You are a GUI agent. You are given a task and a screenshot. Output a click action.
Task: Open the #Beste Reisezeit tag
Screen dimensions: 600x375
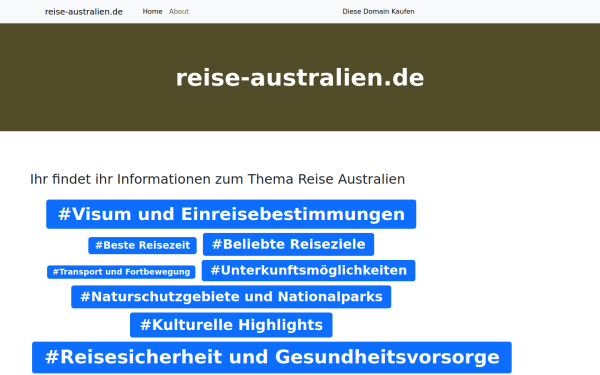tap(142, 245)
